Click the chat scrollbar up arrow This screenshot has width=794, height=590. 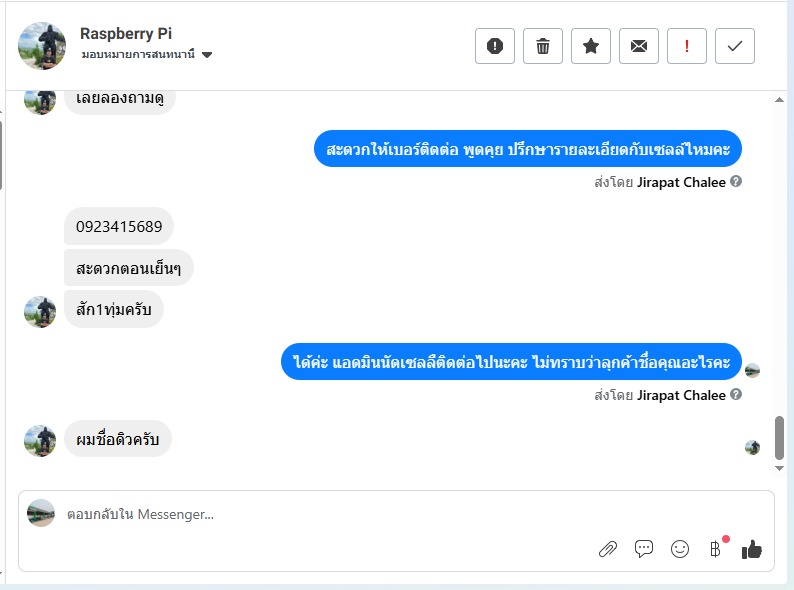pos(780,100)
